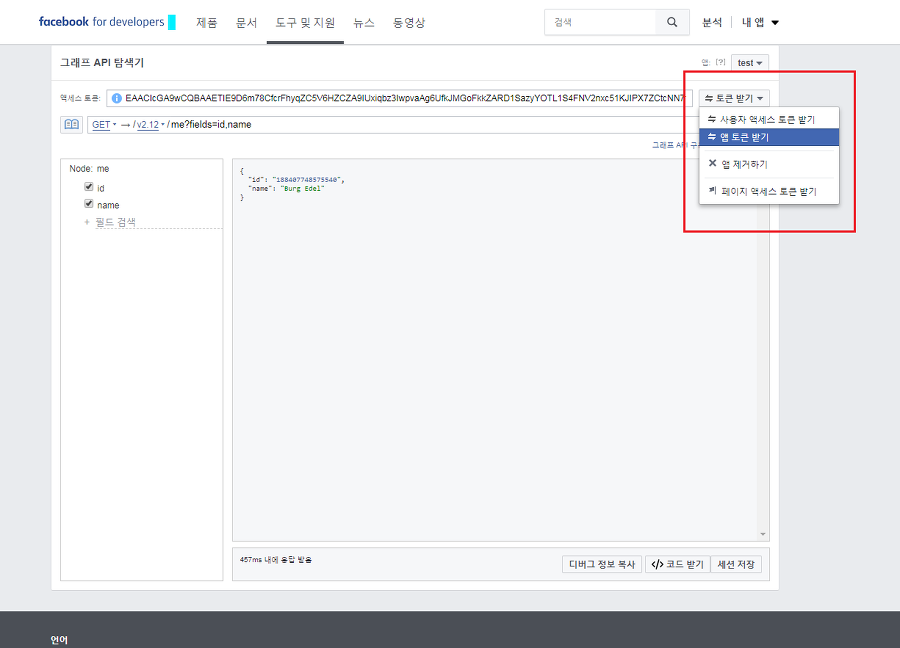Open the 도구 및 지원 menu
Image resolution: width=900 pixels, height=648 pixels.
click(x=305, y=22)
